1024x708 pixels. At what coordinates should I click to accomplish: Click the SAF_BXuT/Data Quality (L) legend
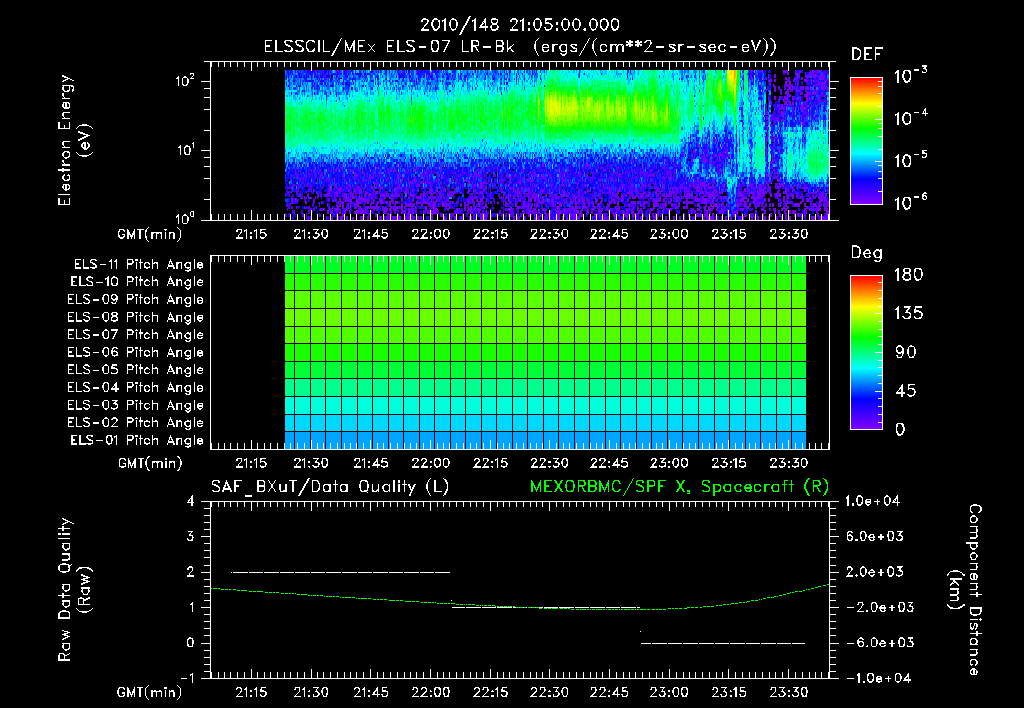tap(330, 487)
